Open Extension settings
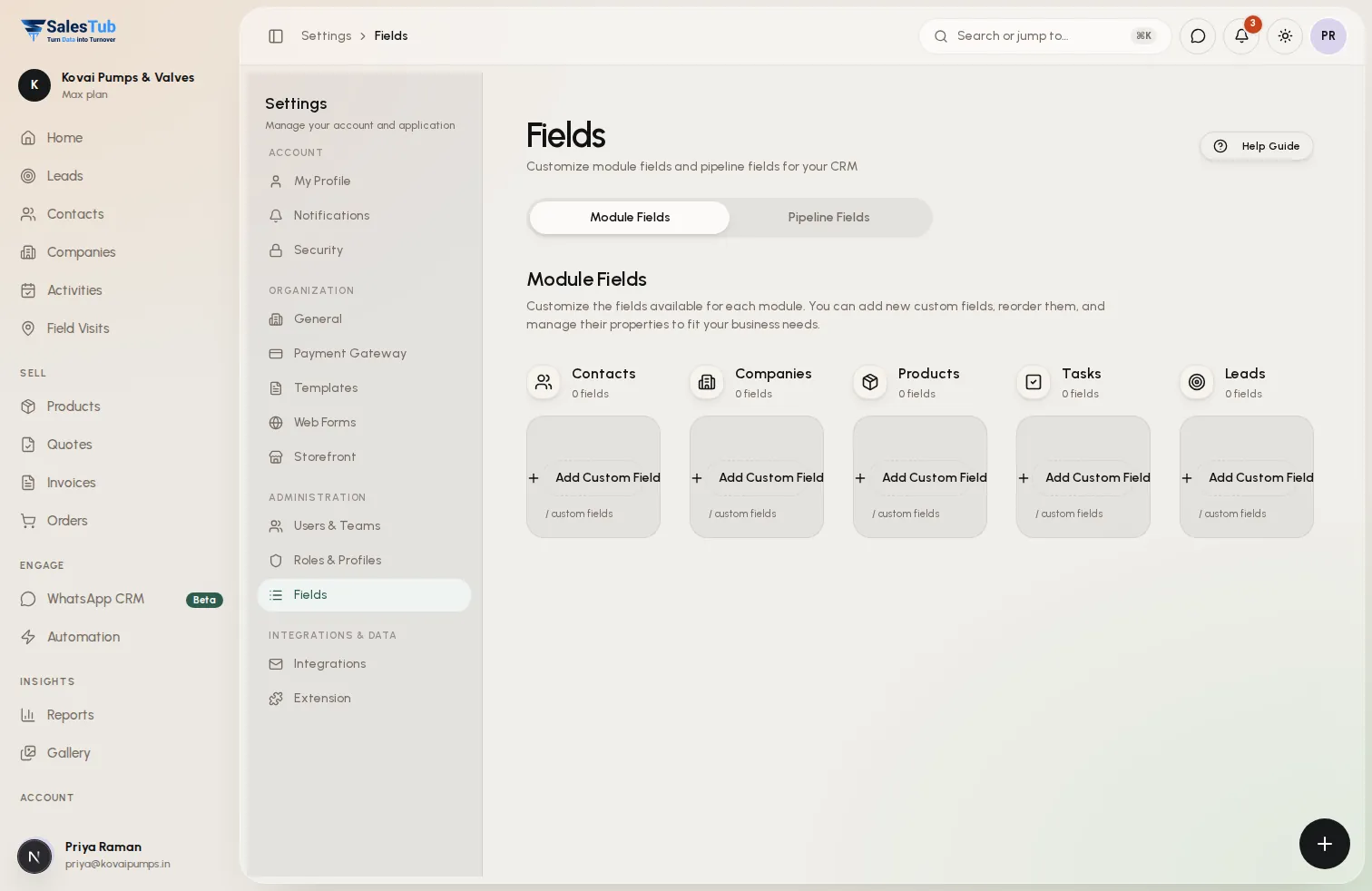Image resolution: width=1372 pixels, height=891 pixels. point(364,699)
